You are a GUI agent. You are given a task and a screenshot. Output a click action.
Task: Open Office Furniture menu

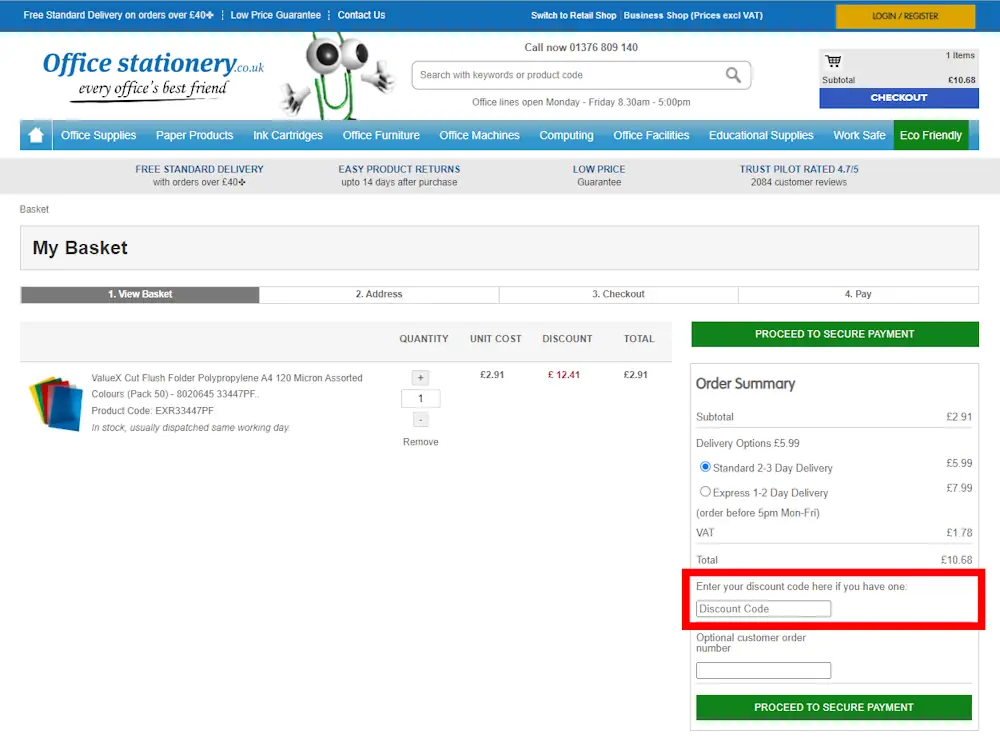coord(381,135)
